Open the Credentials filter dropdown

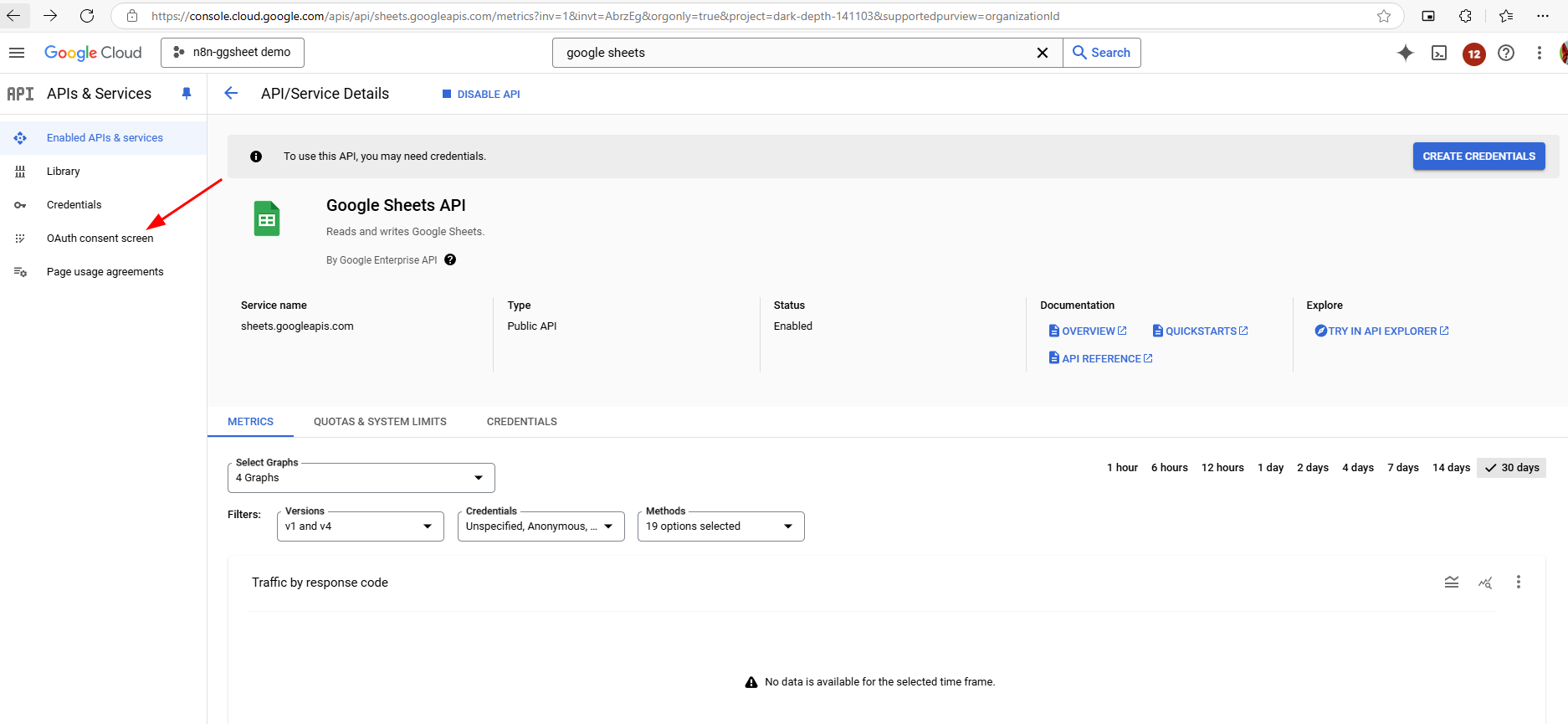[x=541, y=526]
